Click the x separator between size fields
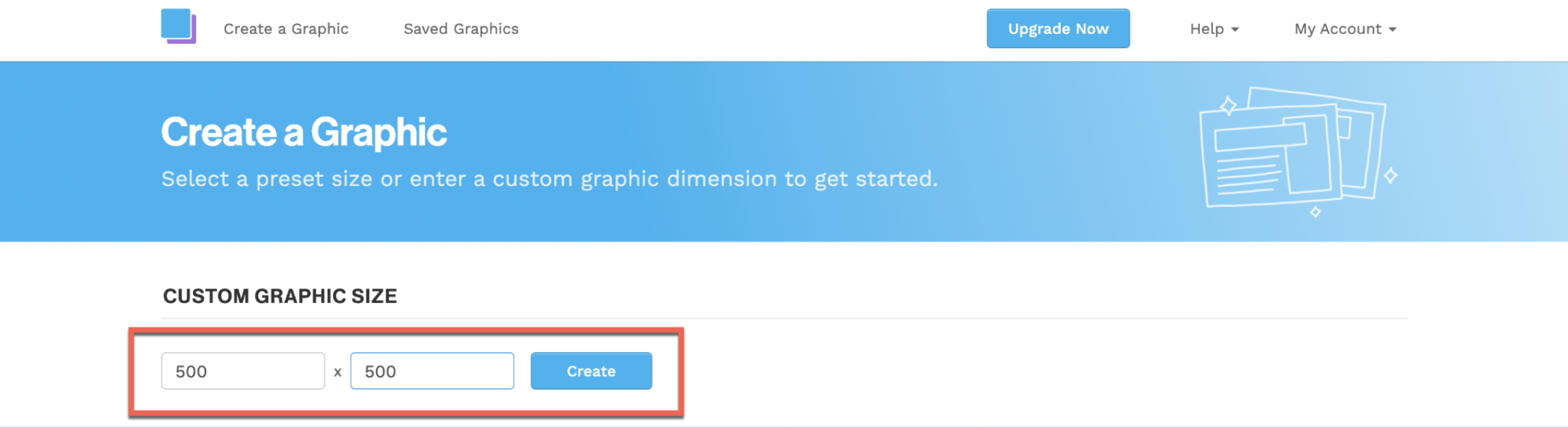This screenshot has width=1568, height=427. click(x=337, y=372)
